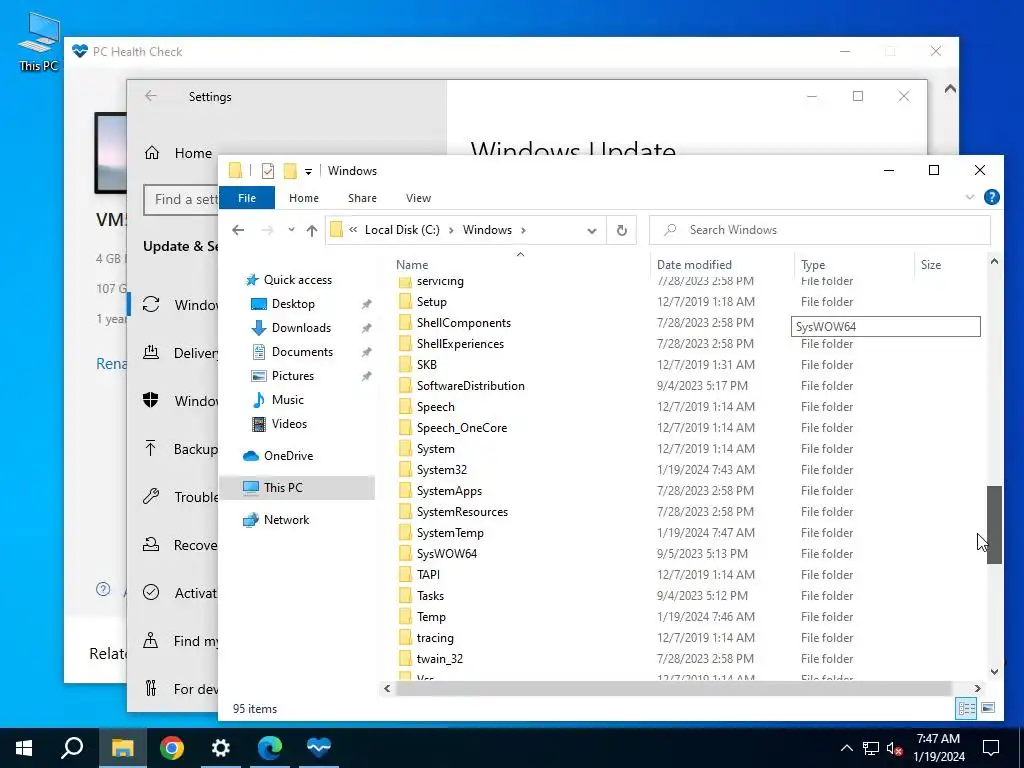1024x768 pixels.
Task: Click the Properties quick access toolbar icon
Action: (268, 171)
